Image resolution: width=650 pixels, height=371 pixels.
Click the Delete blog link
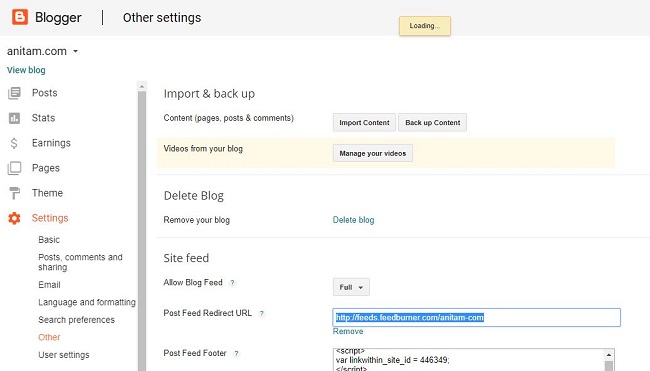[x=353, y=220]
